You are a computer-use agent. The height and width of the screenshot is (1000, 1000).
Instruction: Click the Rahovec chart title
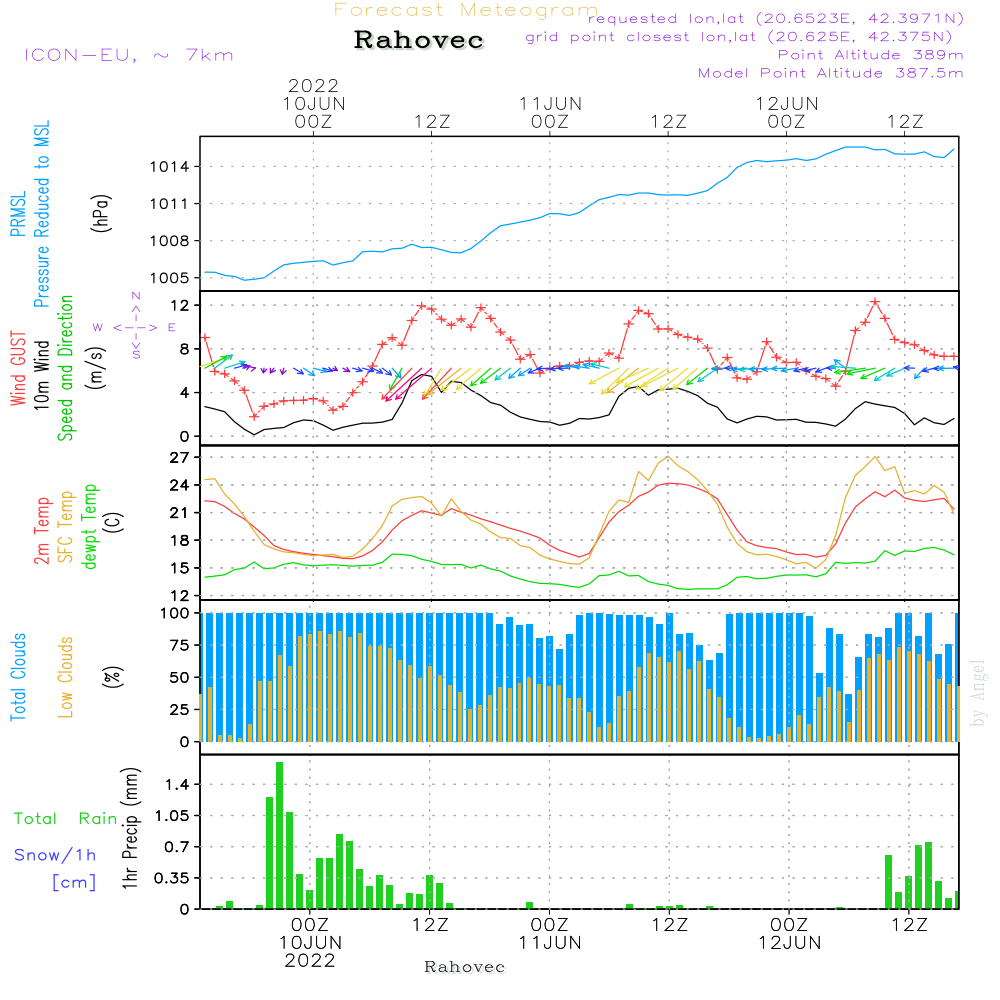tap(419, 40)
